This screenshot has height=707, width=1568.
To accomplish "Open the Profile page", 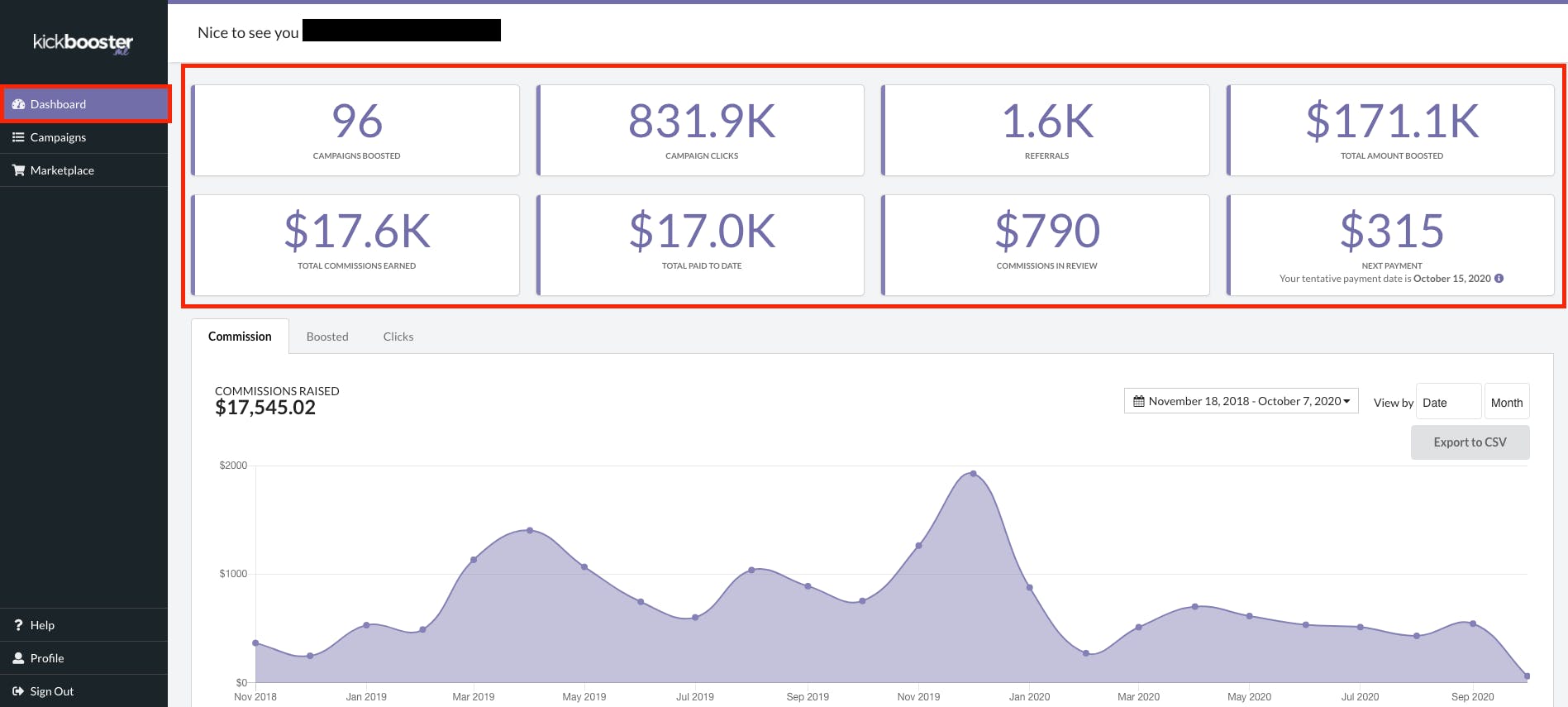I will (84, 658).
